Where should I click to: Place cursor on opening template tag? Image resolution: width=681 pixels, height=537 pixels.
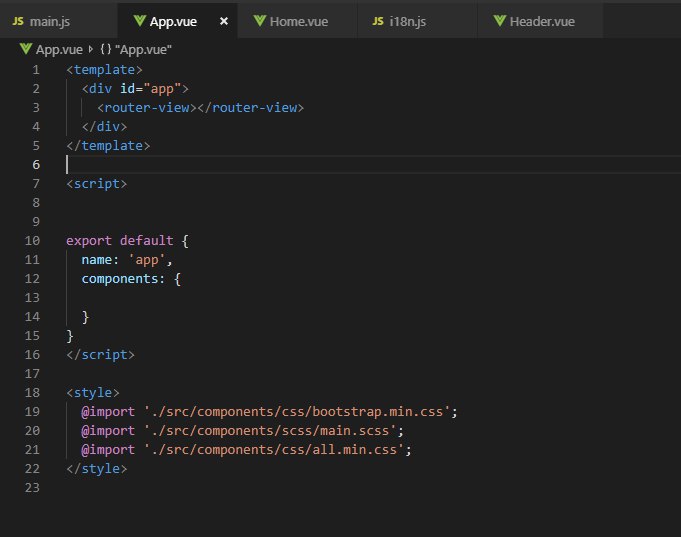pos(104,70)
